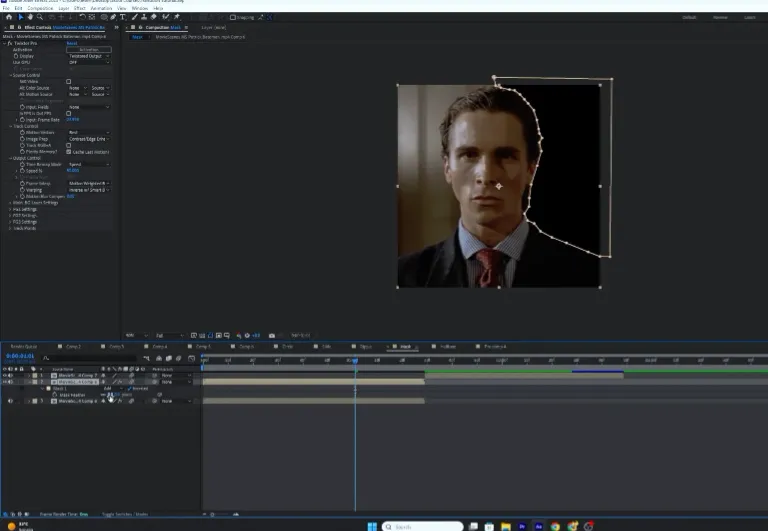The image size is (768, 531).
Task: Click the current time indicator in the timeline ruler
Action: [355, 361]
